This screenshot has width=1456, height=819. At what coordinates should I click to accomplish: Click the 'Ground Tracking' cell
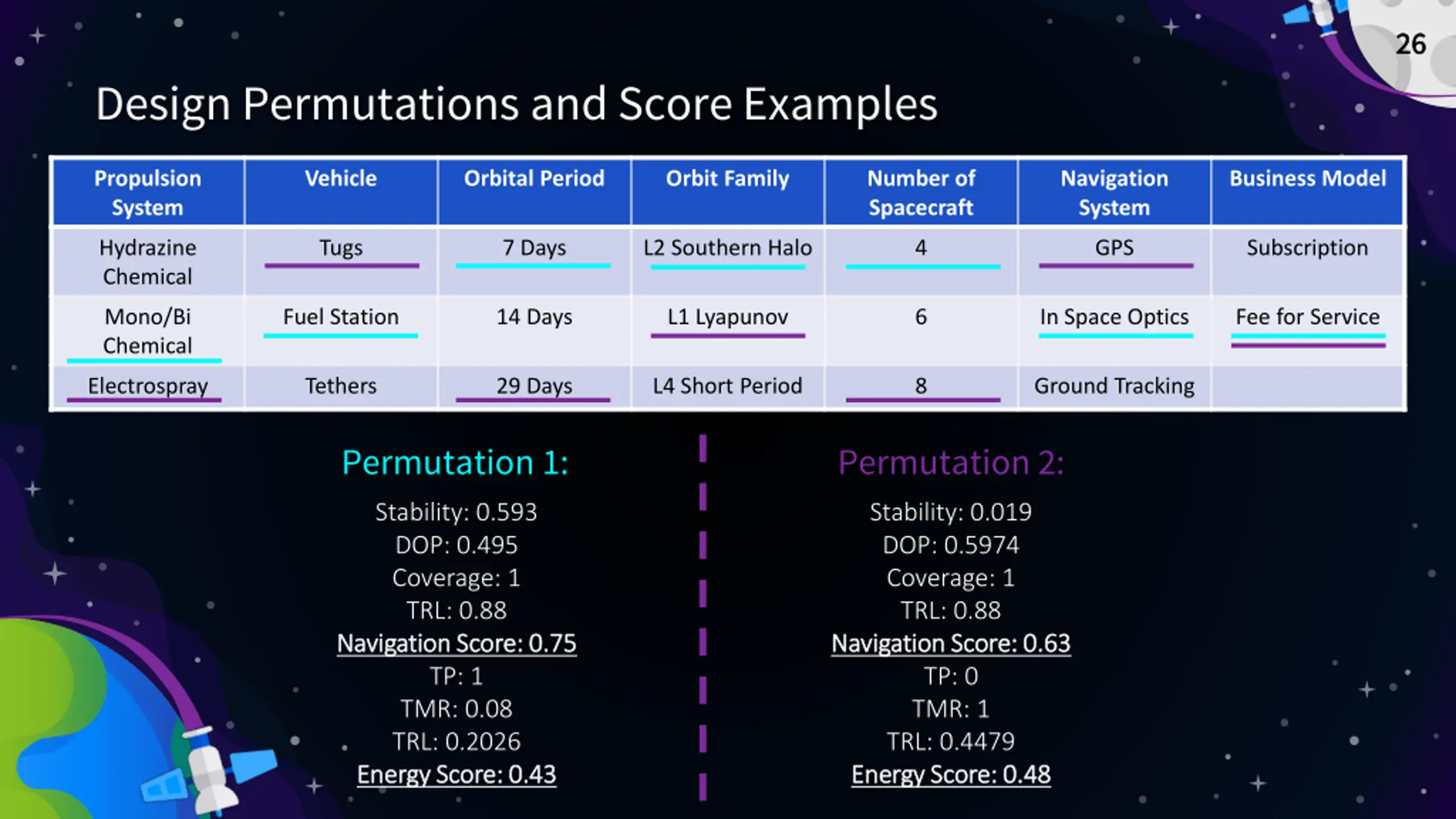click(x=1114, y=387)
